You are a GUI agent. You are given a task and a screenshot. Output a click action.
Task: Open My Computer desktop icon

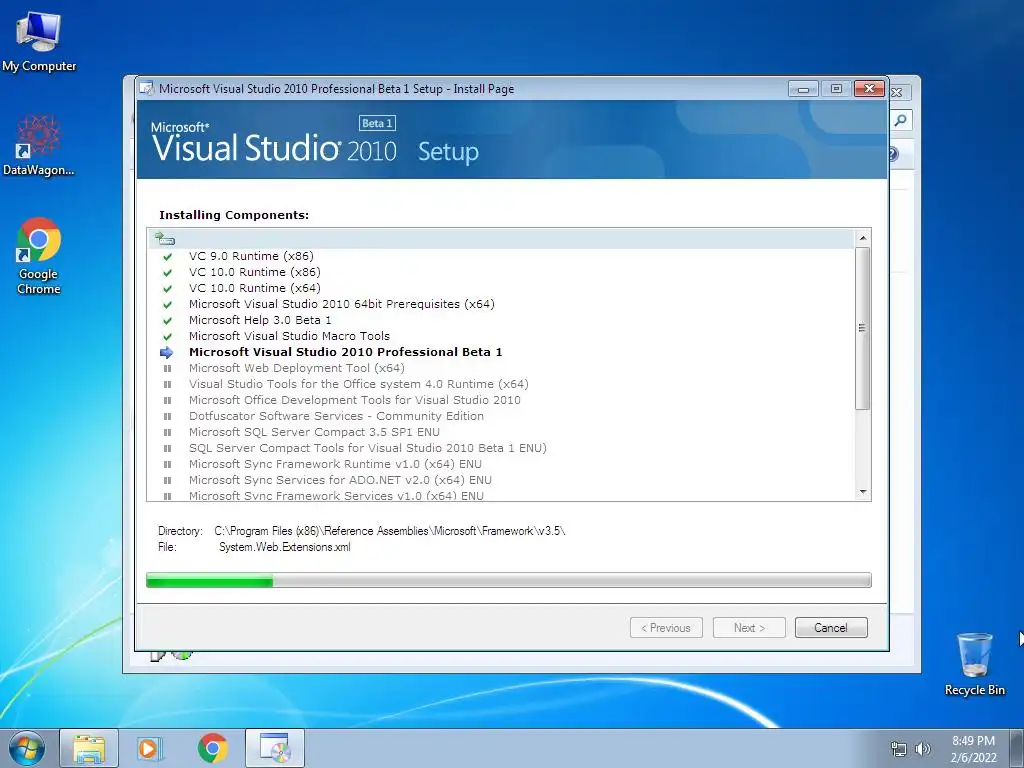pyautogui.click(x=39, y=41)
